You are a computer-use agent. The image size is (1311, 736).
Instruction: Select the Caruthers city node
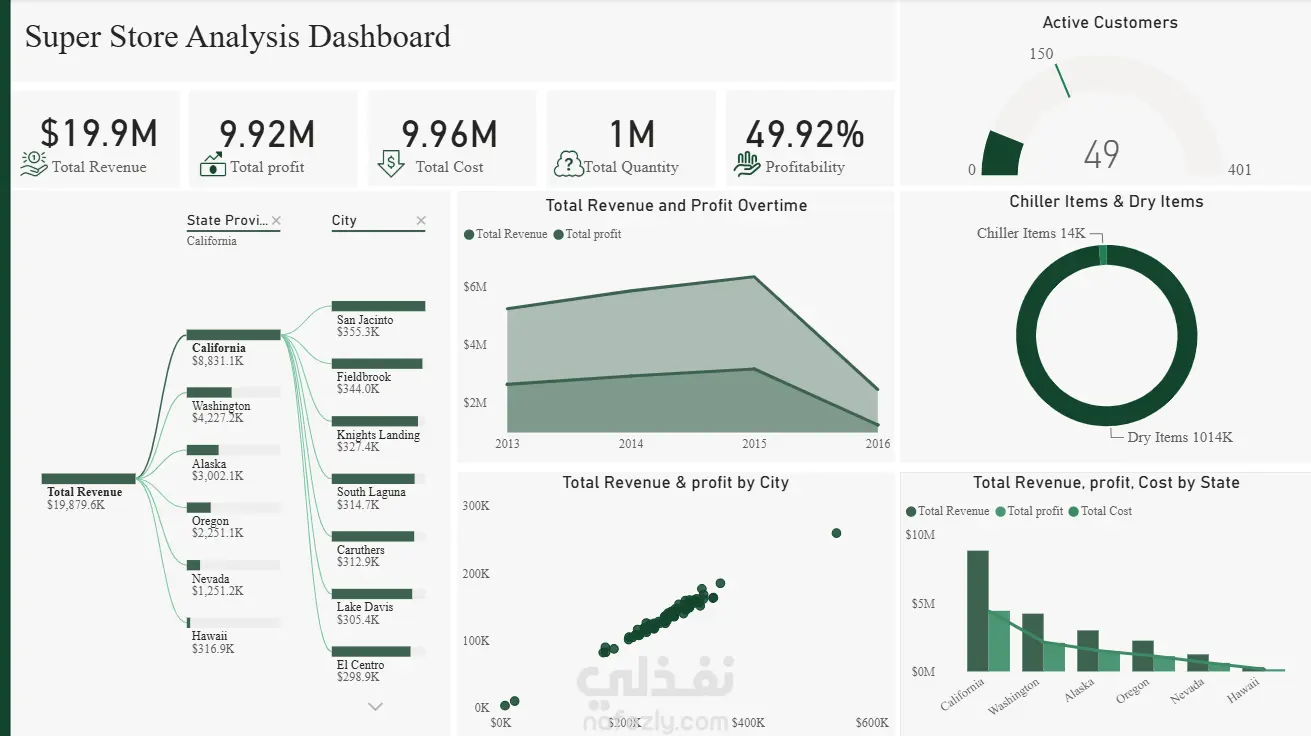pos(379,537)
